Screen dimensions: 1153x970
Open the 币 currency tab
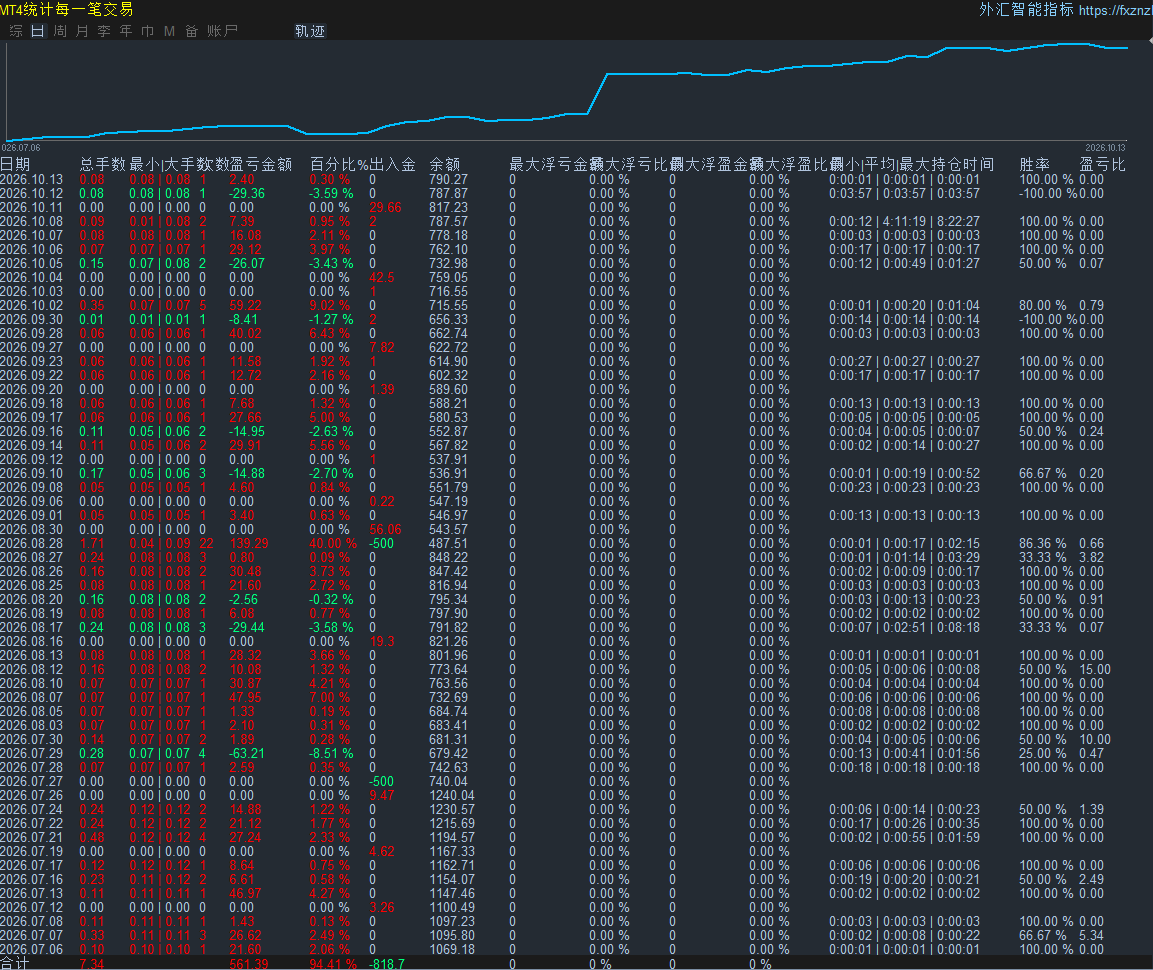point(147,31)
